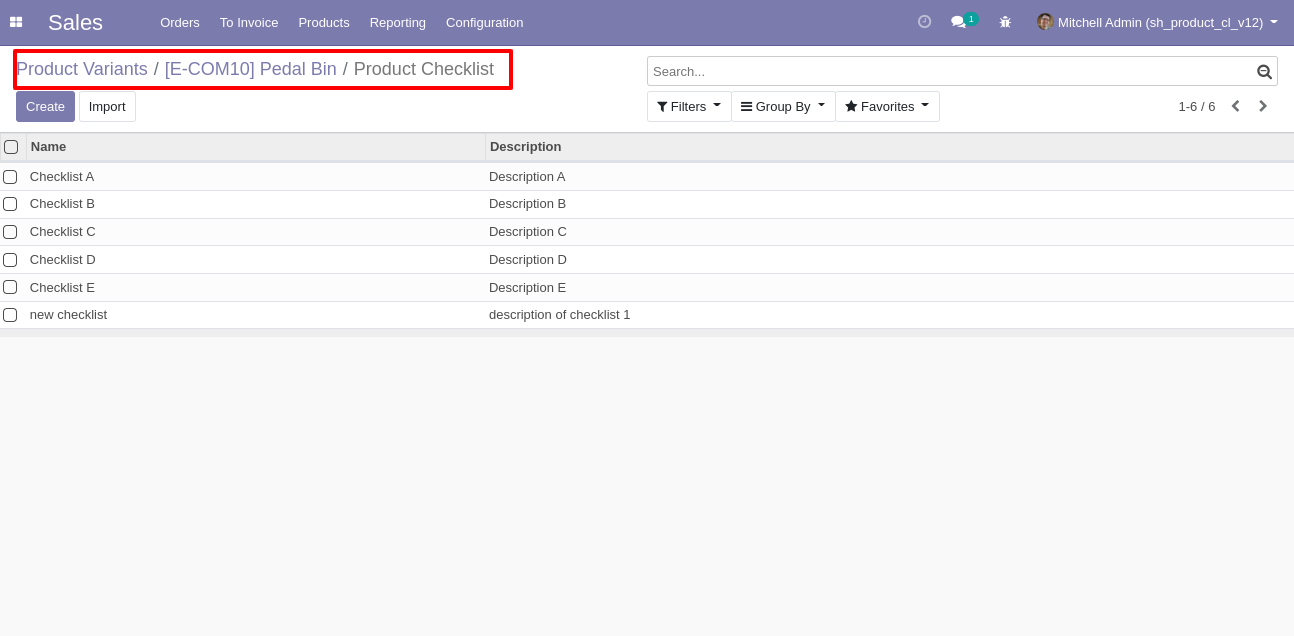This screenshot has width=1294, height=636.
Task: Click the Description D cell
Action: 528,260
